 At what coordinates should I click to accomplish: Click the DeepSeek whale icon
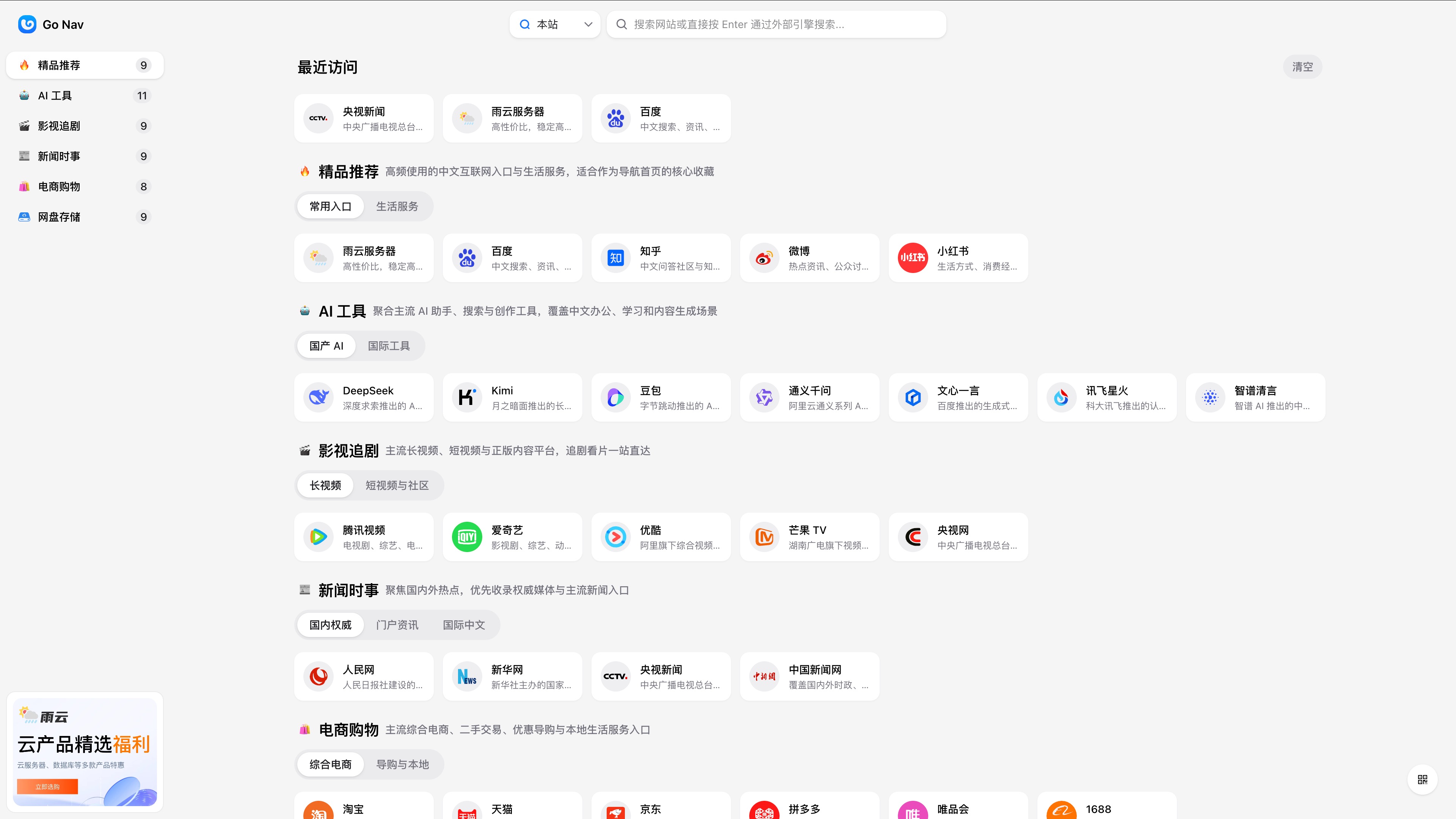pyautogui.click(x=319, y=397)
